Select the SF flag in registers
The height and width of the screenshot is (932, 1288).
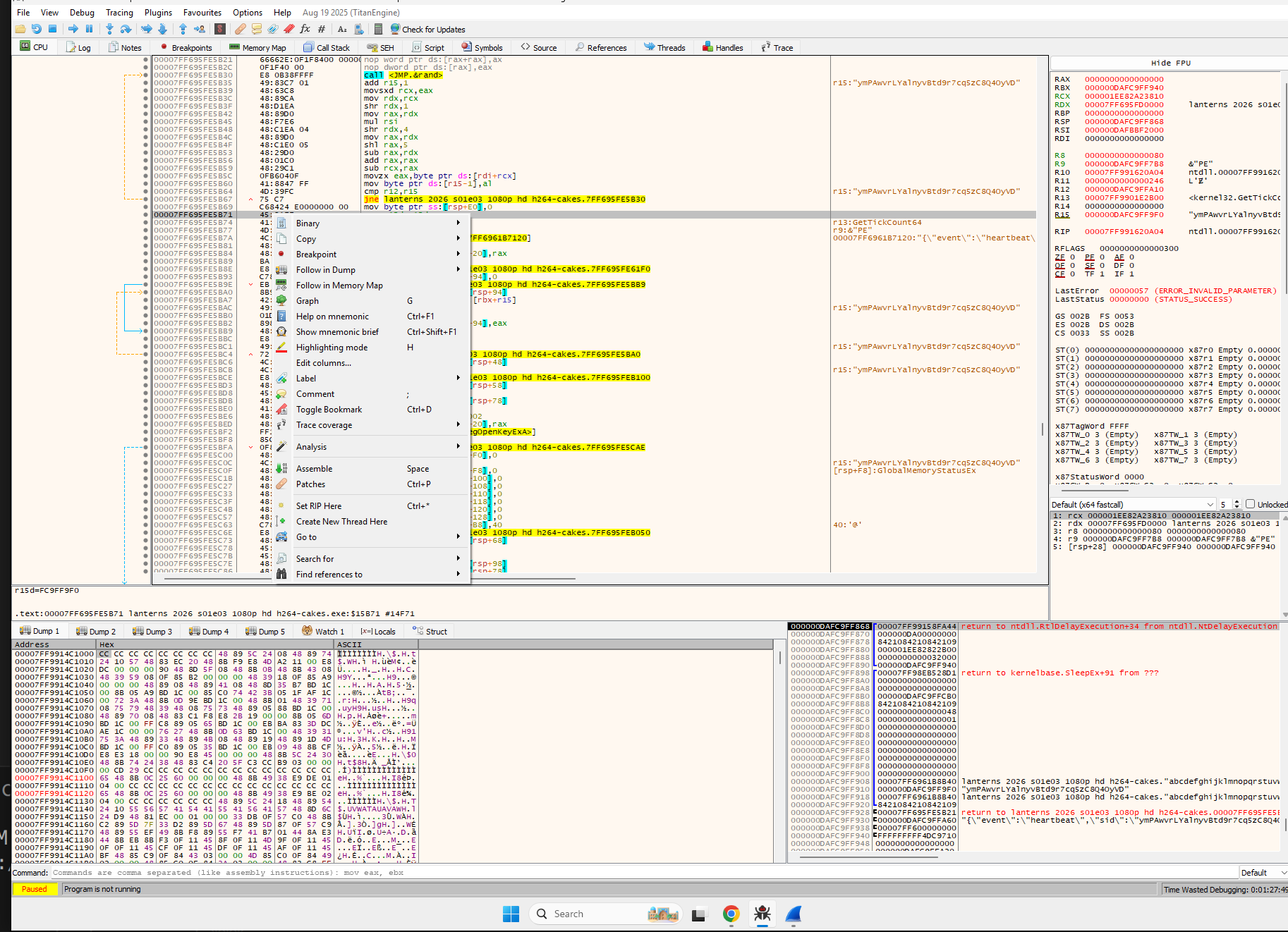pos(1089,266)
